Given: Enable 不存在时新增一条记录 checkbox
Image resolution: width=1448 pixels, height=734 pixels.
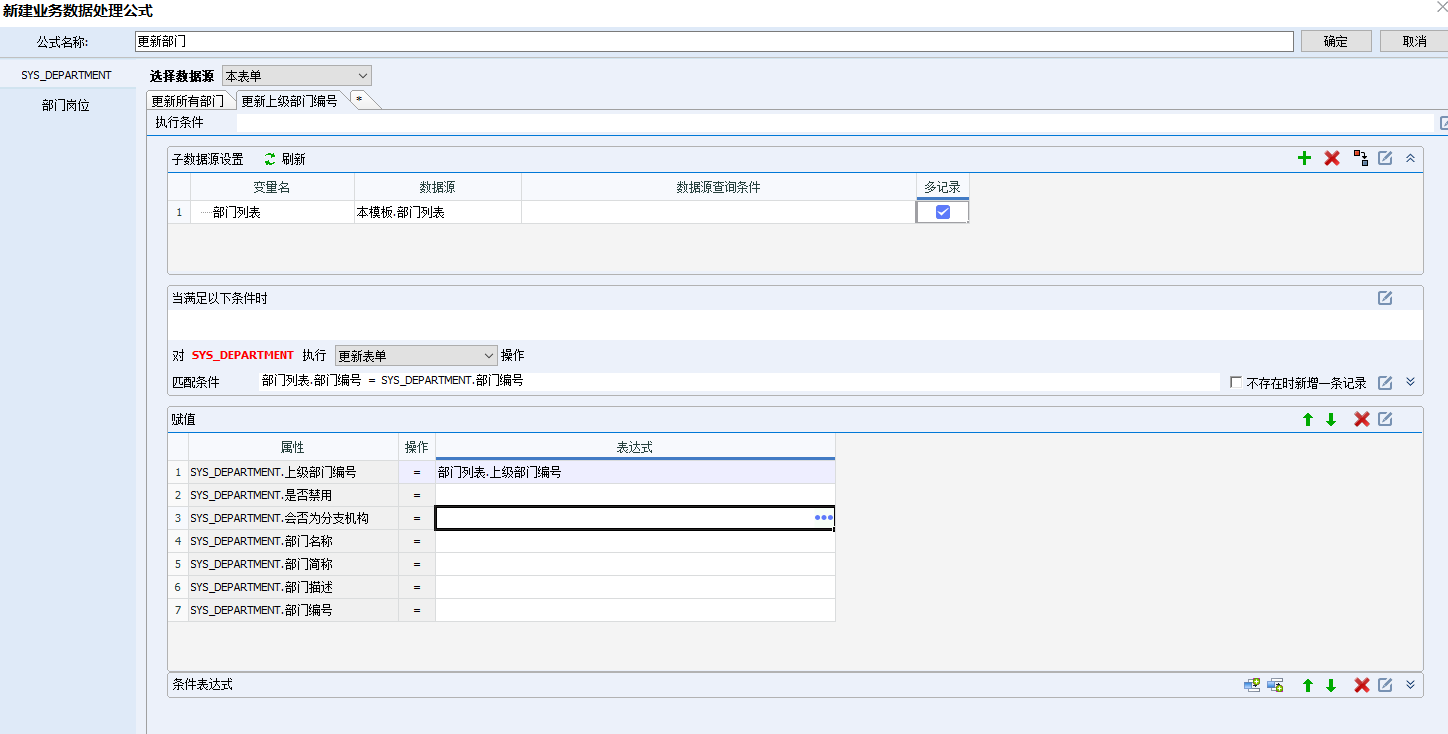Looking at the screenshot, I should (1236, 382).
